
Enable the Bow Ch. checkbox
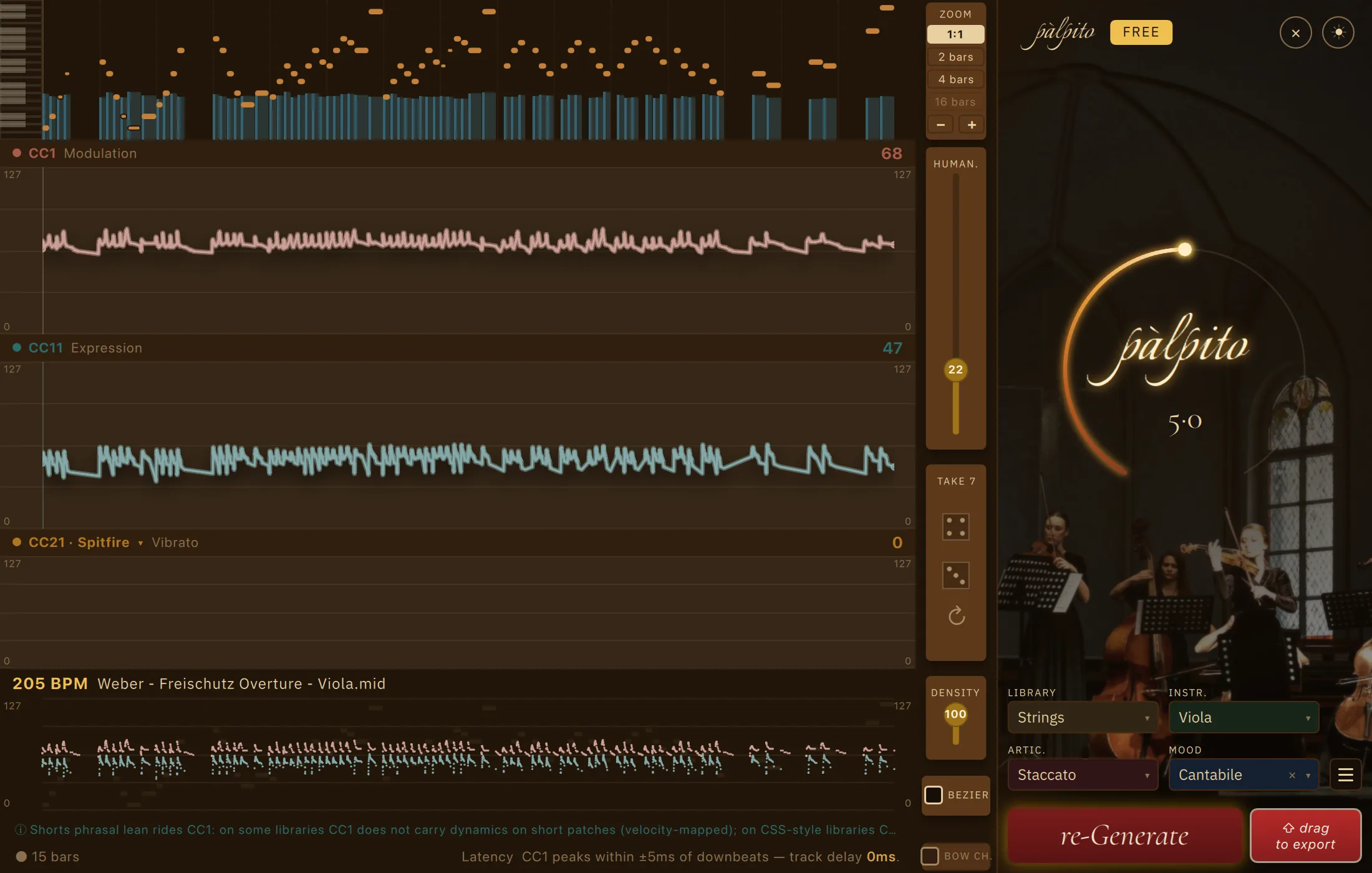pyautogui.click(x=929, y=856)
